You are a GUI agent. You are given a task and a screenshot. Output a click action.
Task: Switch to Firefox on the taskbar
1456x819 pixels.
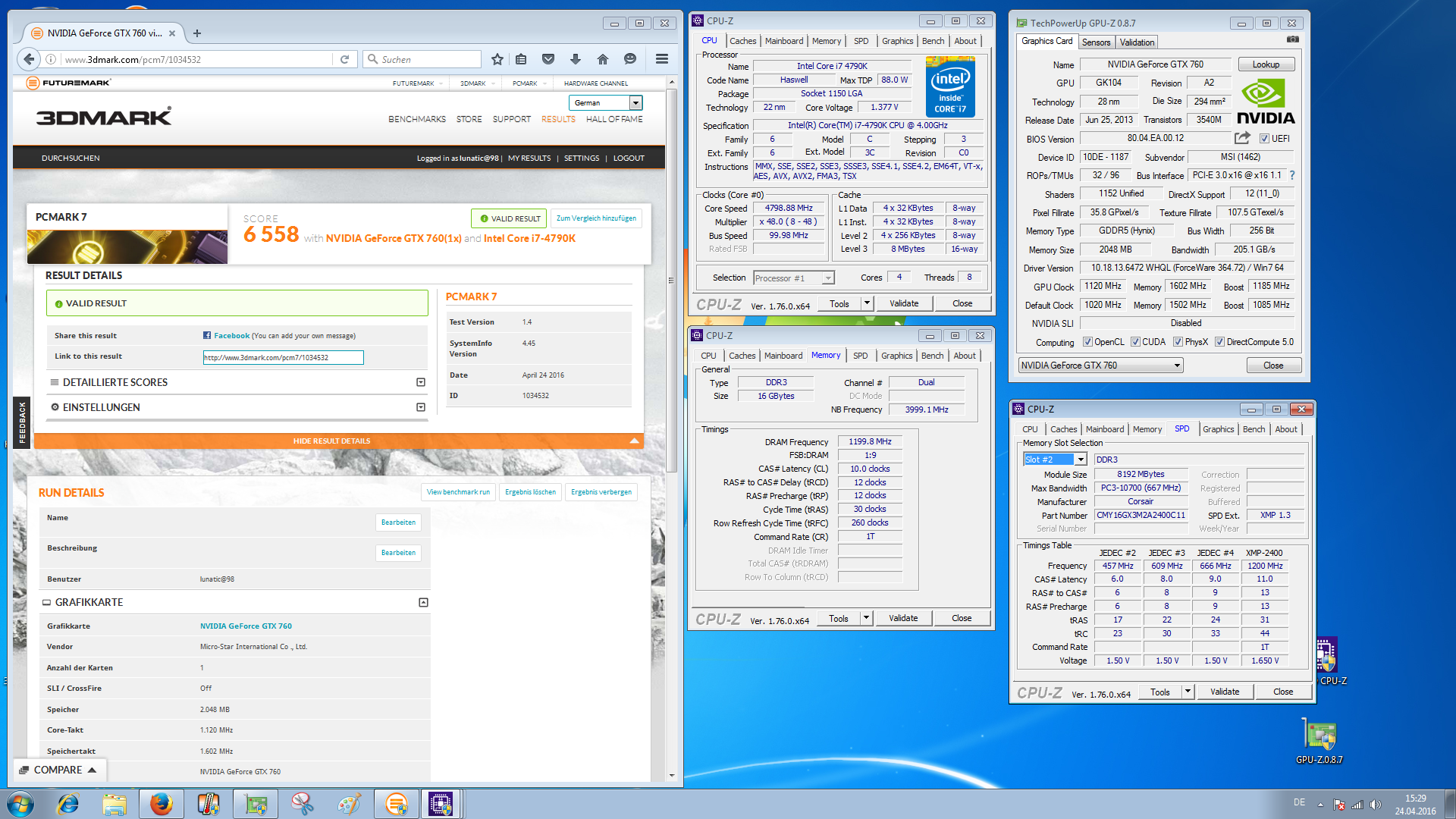[161, 804]
